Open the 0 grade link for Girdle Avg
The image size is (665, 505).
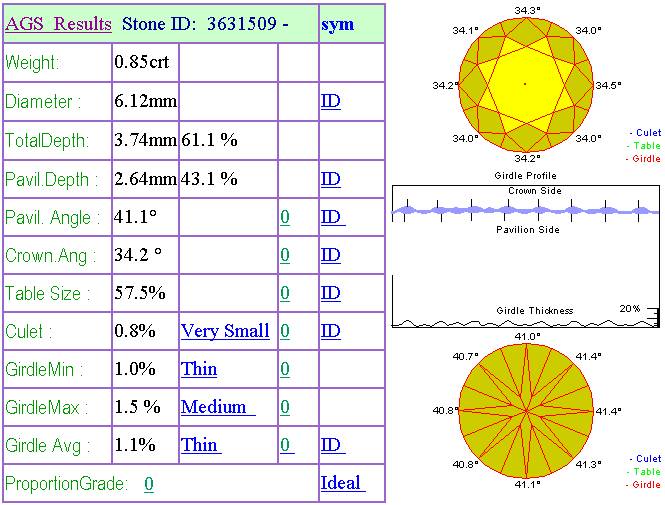287,445
